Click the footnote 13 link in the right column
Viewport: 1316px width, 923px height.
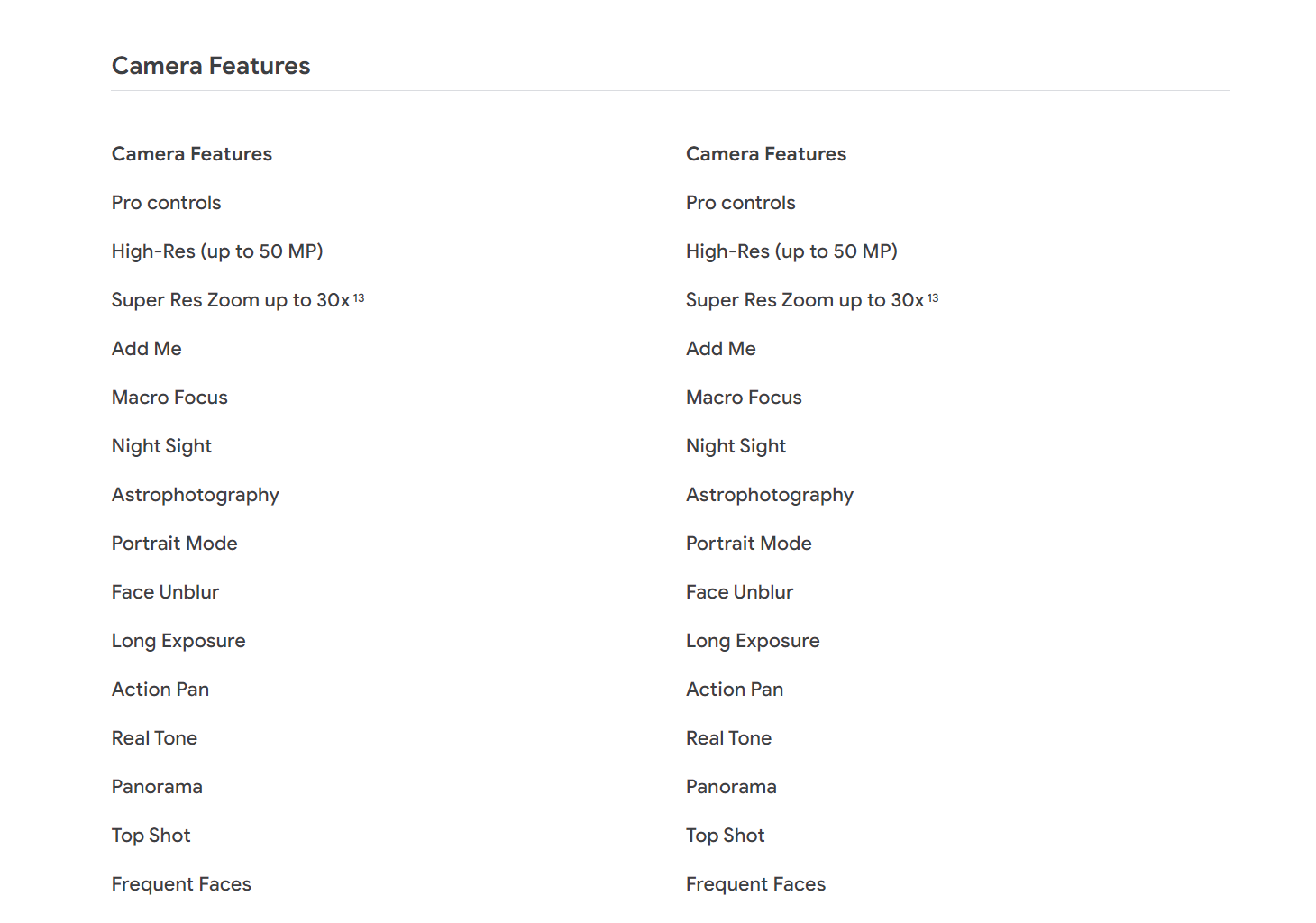933,297
